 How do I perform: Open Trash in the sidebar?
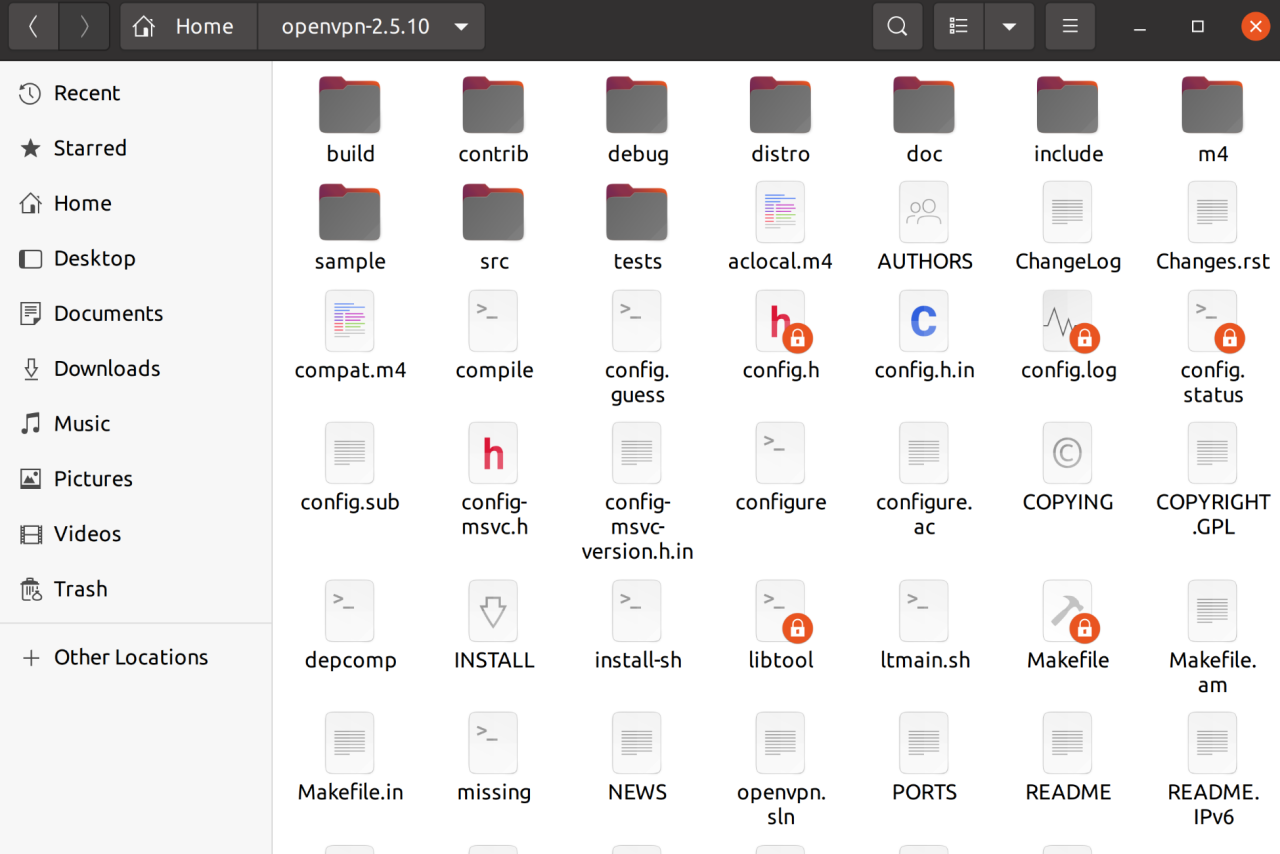tap(136, 588)
